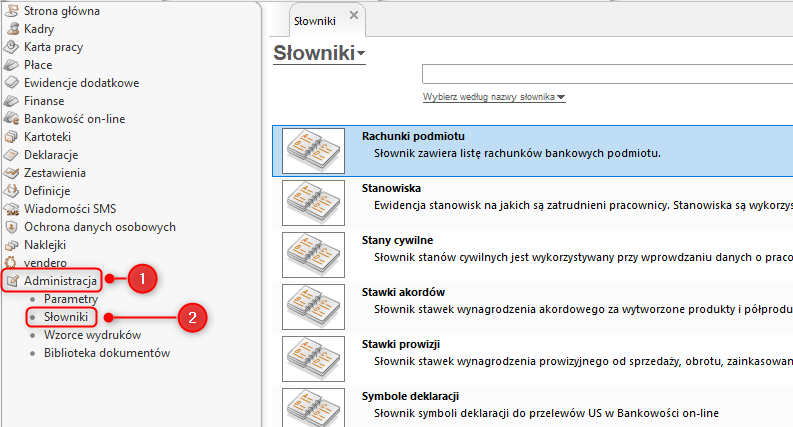
Task: Click the Stanowiska dictionary icon
Action: click(x=314, y=203)
